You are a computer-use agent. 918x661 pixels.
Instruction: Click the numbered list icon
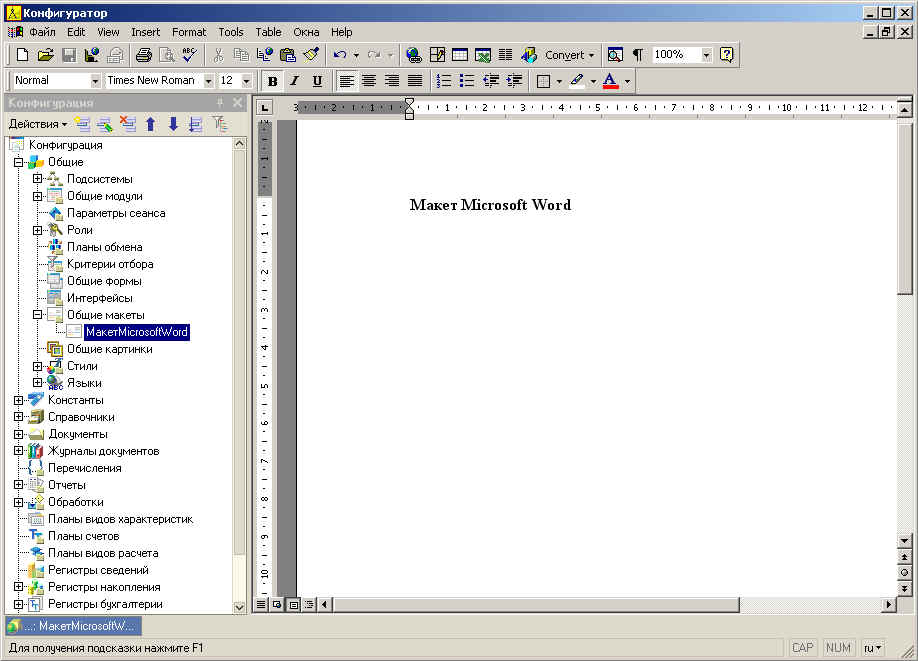[444, 81]
